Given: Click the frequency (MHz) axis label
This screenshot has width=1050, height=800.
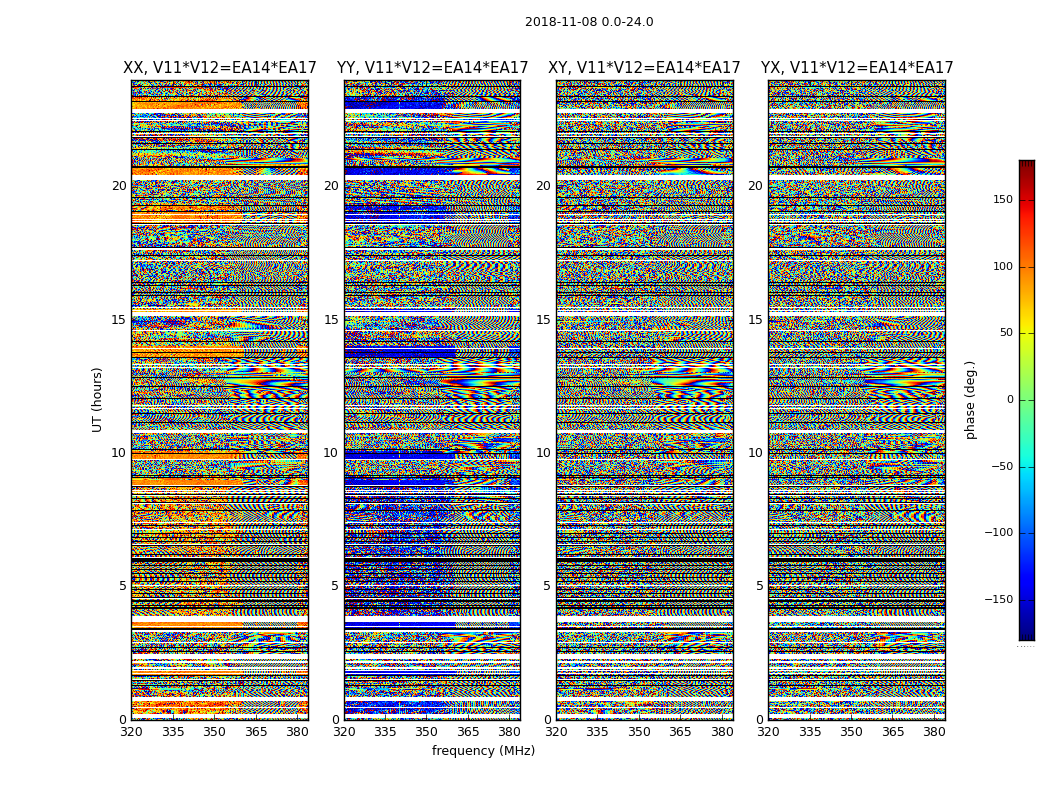Looking at the screenshot, I should click(483, 750).
